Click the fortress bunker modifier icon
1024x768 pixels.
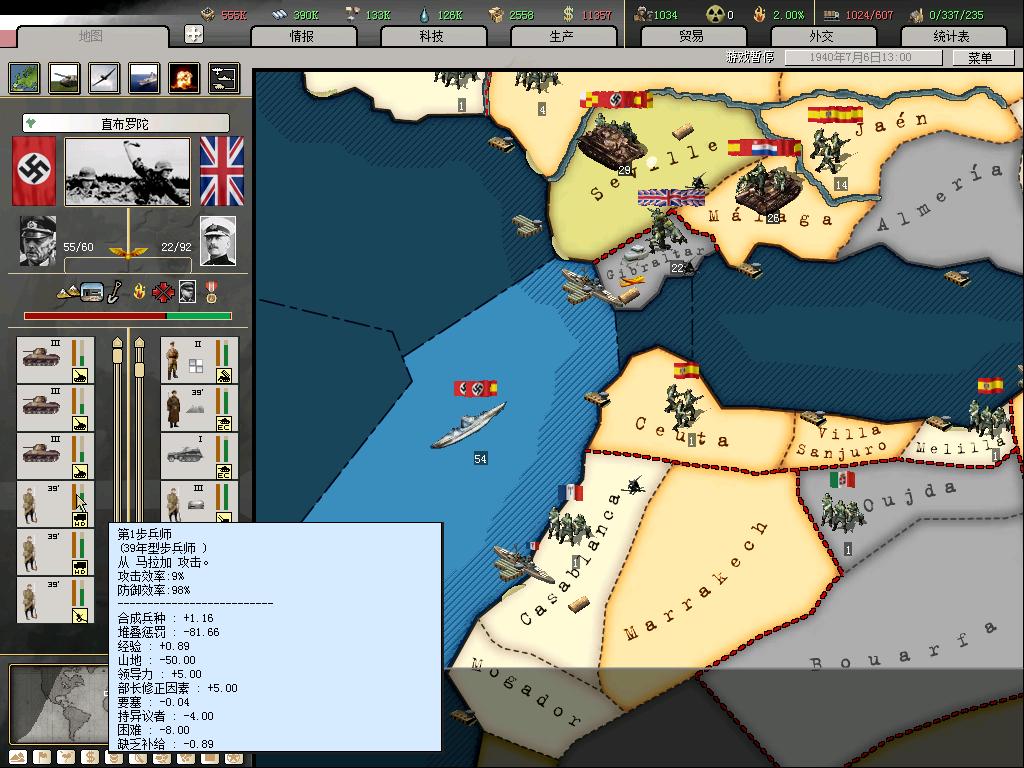(92, 292)
